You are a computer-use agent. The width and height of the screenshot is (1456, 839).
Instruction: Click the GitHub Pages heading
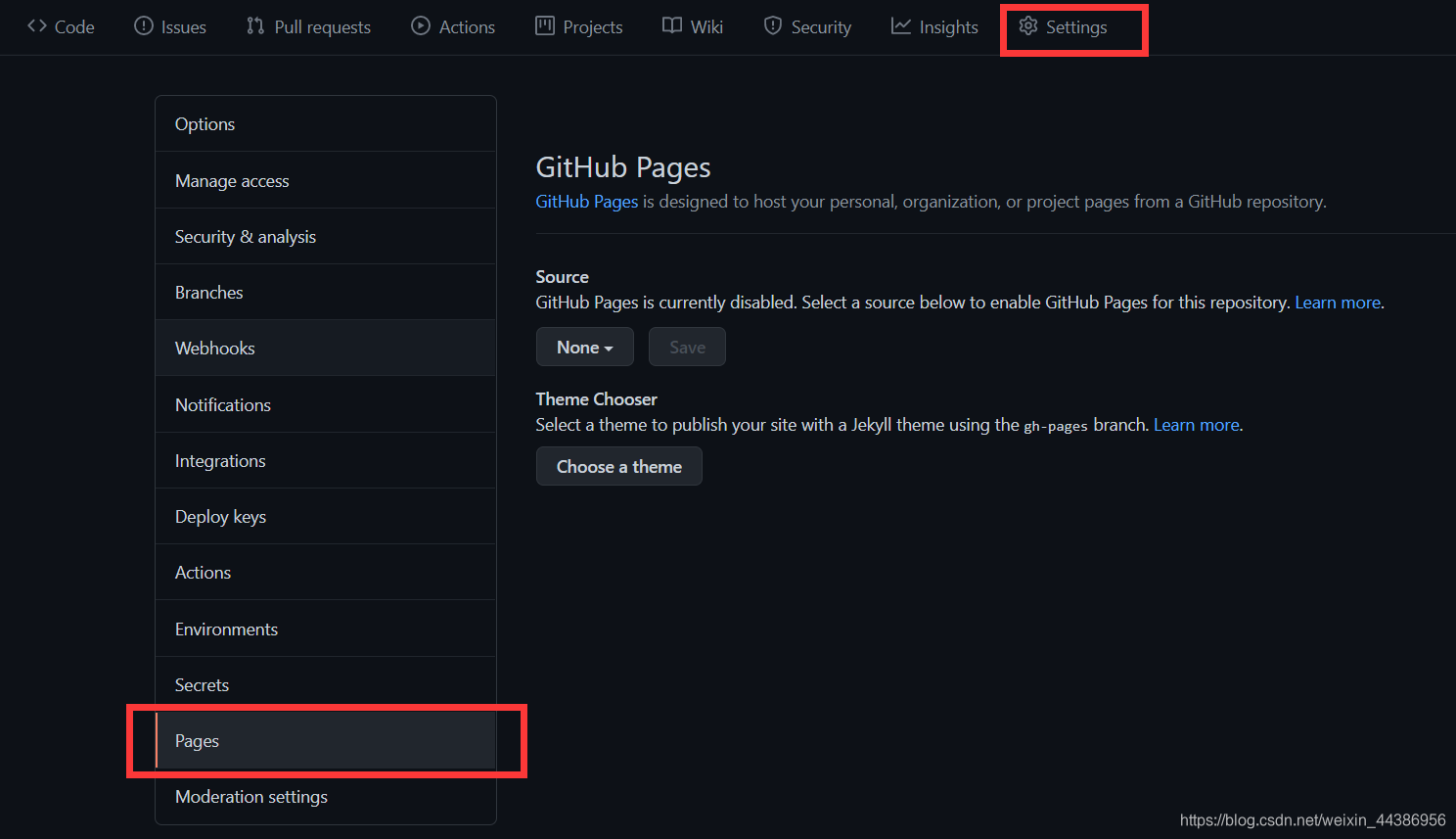[x=623, y=167]
